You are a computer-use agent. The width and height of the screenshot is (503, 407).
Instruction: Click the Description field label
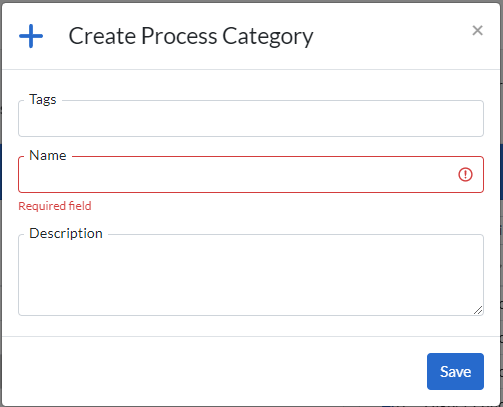point(66,233)
